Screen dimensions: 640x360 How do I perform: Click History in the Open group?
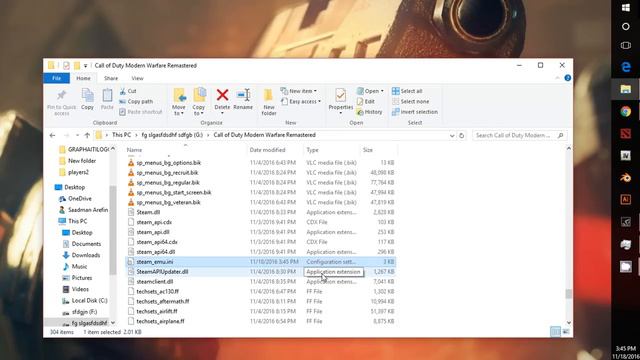pos(369,112)
